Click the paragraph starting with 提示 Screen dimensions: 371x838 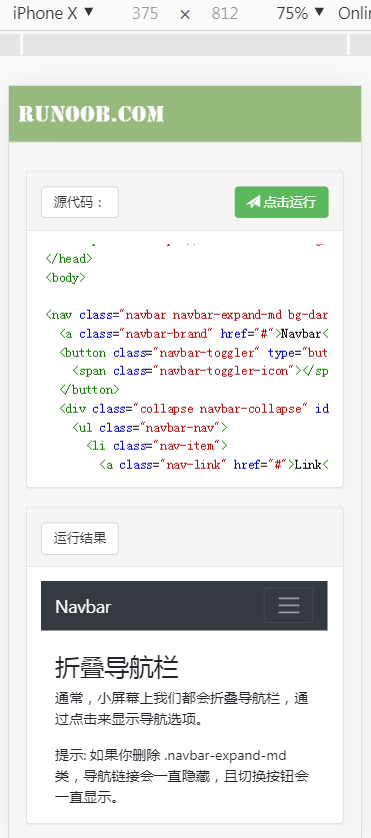click(x=182, y=777)
